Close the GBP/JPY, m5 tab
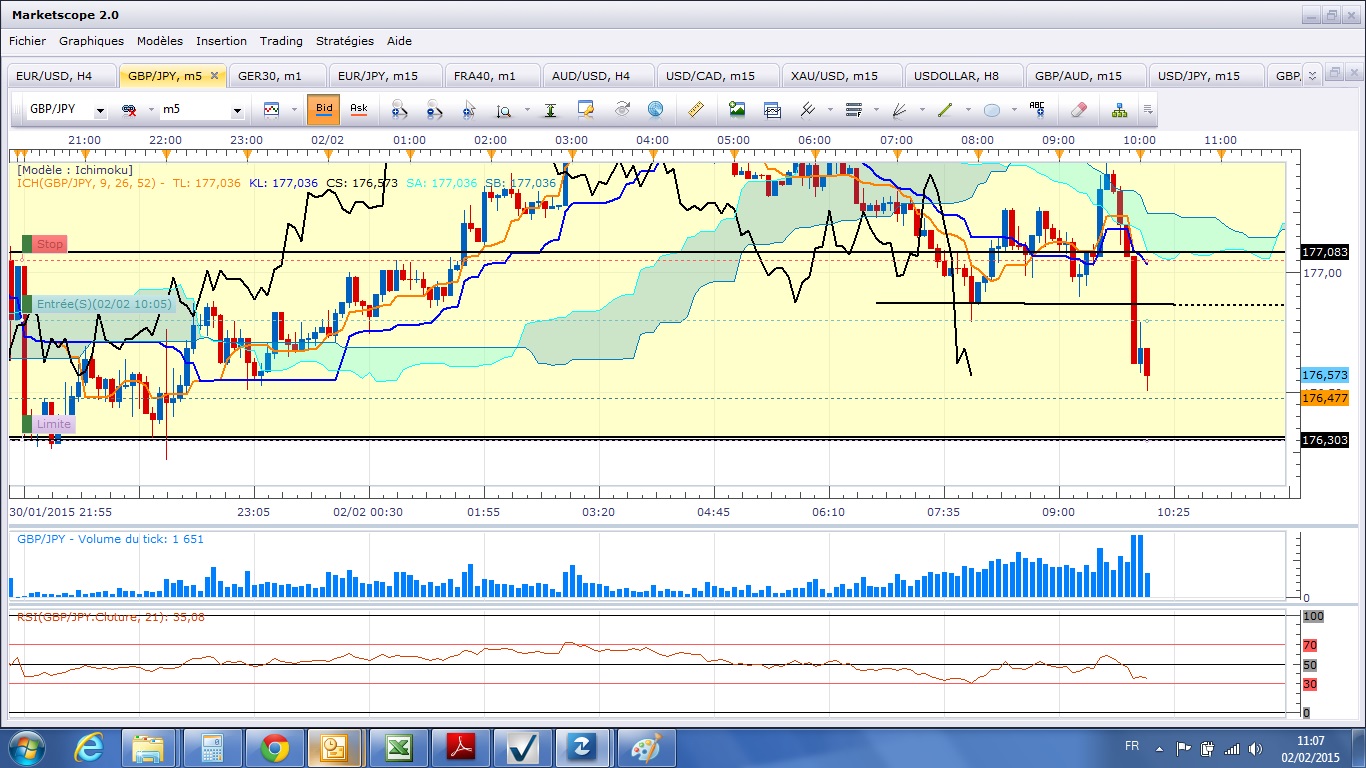 point(214,76)
